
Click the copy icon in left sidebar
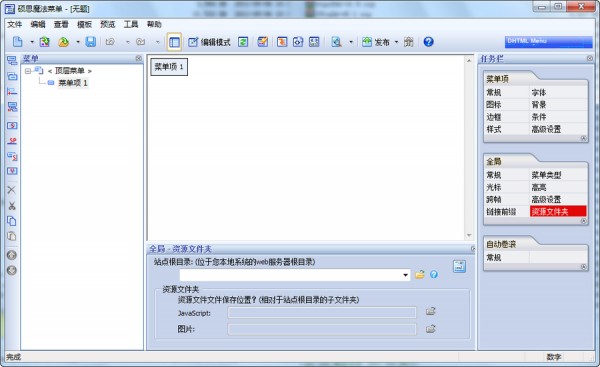pyautogui.click(x=12, y=221)
